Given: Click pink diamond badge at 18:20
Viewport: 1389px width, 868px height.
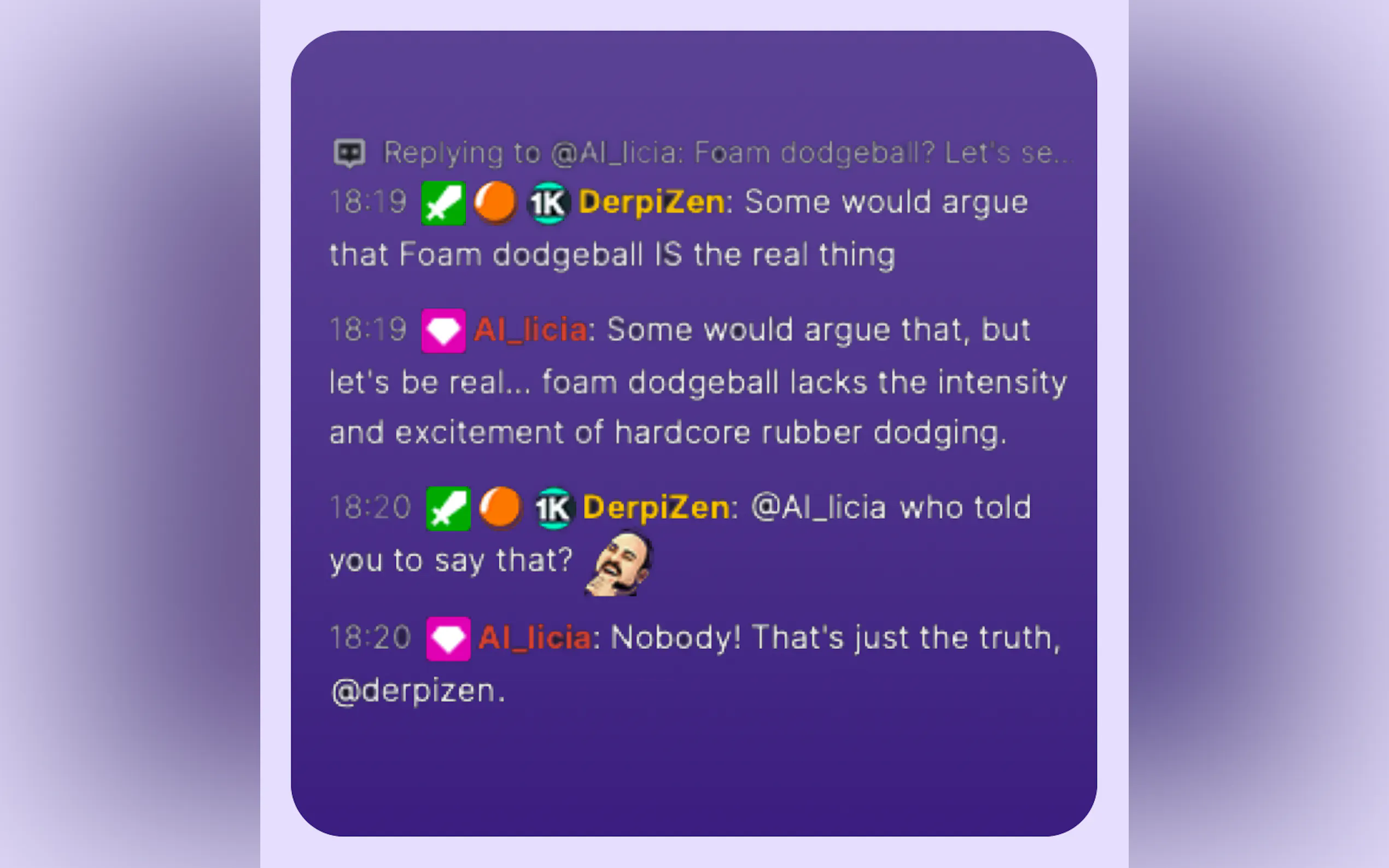Looking at the screenshot, I should [448, 639].
